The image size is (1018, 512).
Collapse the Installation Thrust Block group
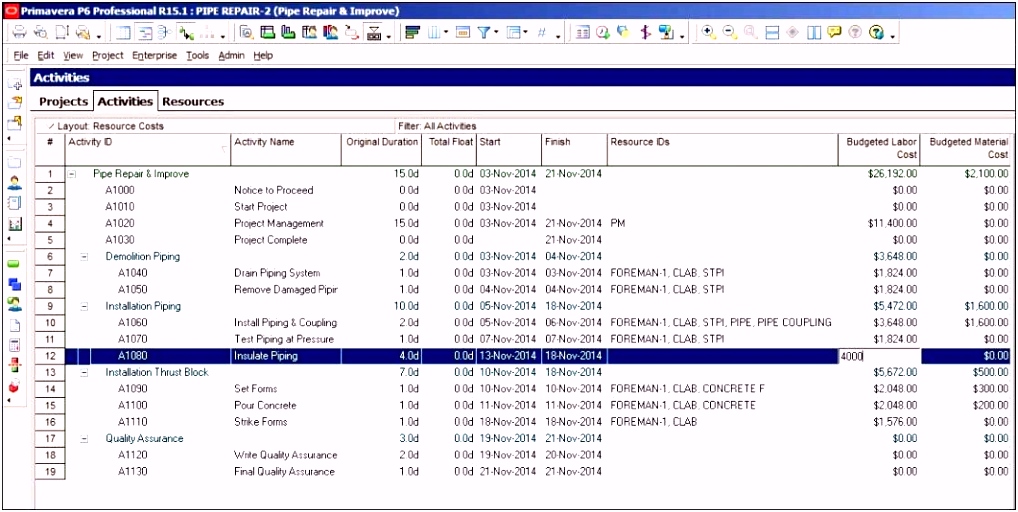click(84, 372)
